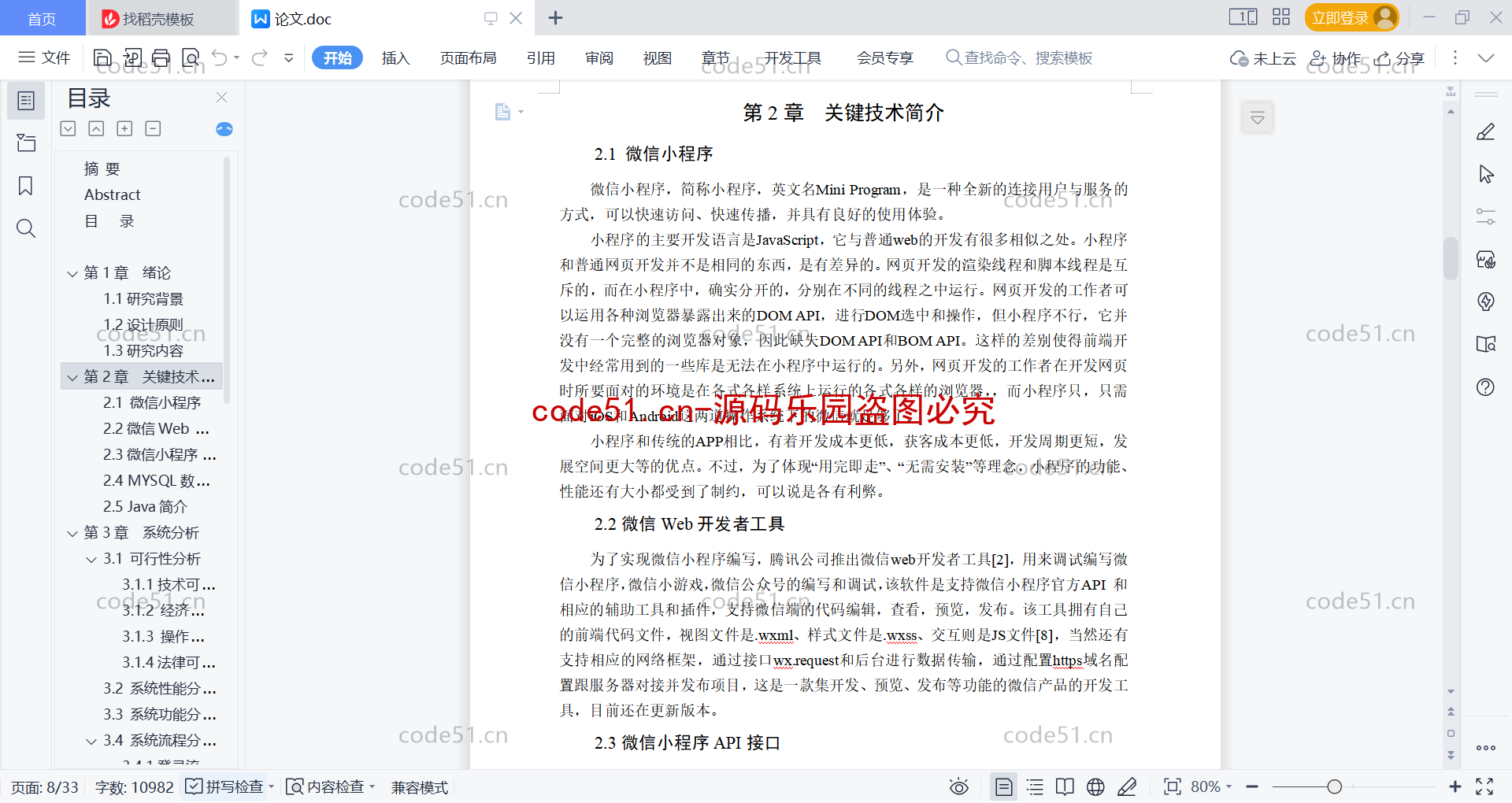
Task: Expand all outline levels icon
Action: 69,128
